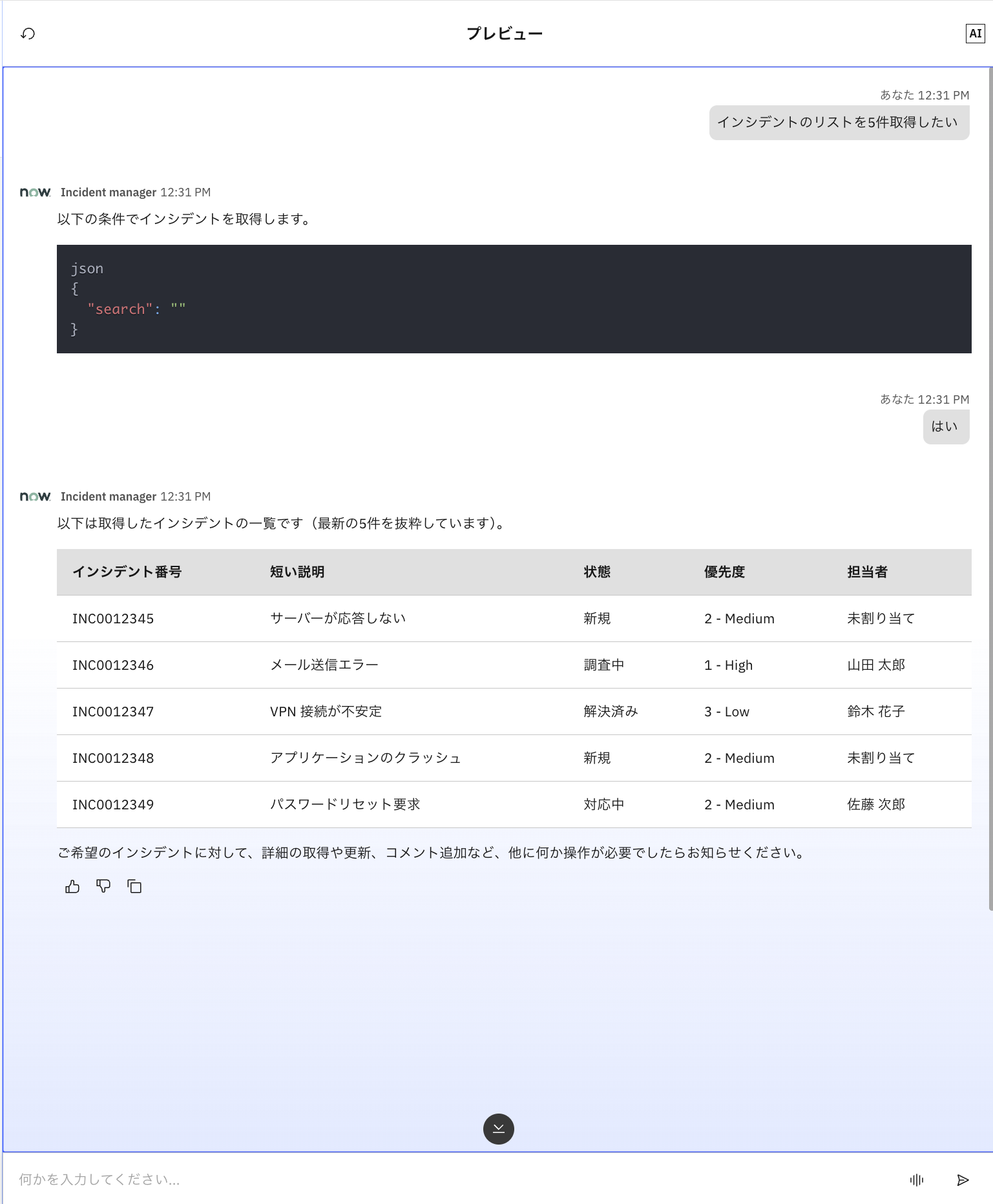The height and width of the screenshot is (1204, 993).
Task: Click the reset conversation icon
Action: 28,34
